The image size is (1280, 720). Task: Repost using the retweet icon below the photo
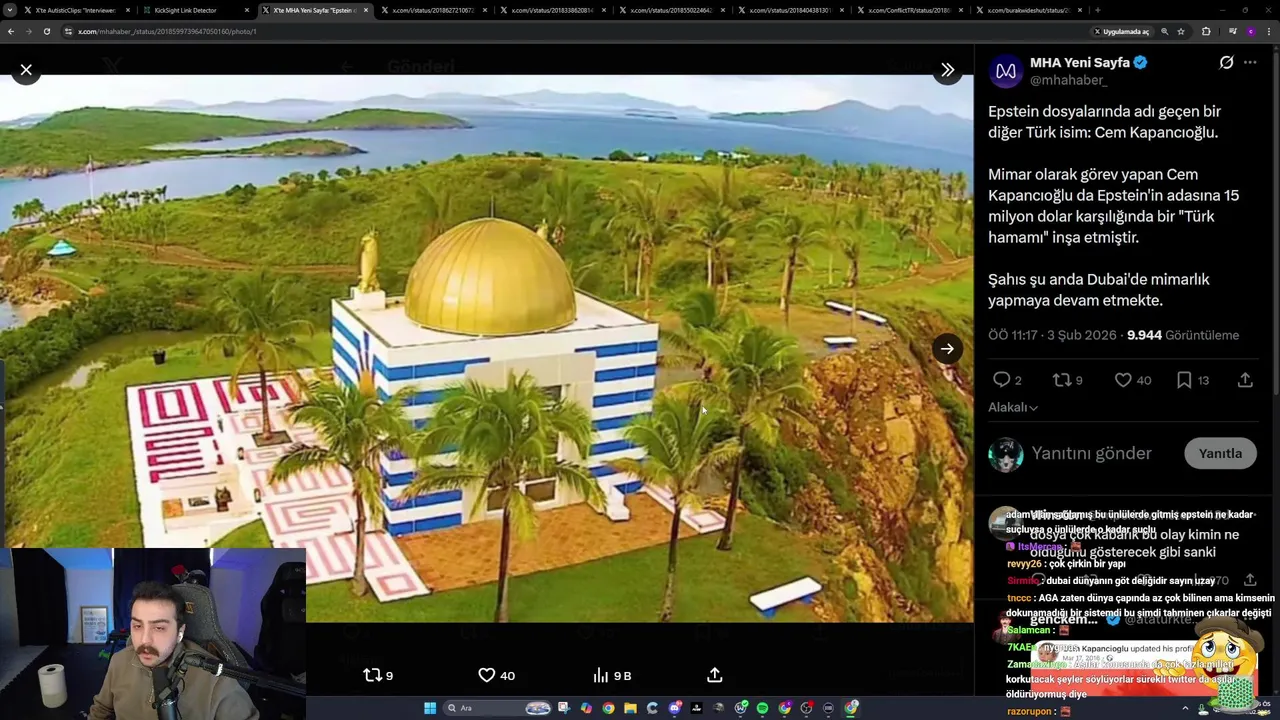tap(377, 675)
